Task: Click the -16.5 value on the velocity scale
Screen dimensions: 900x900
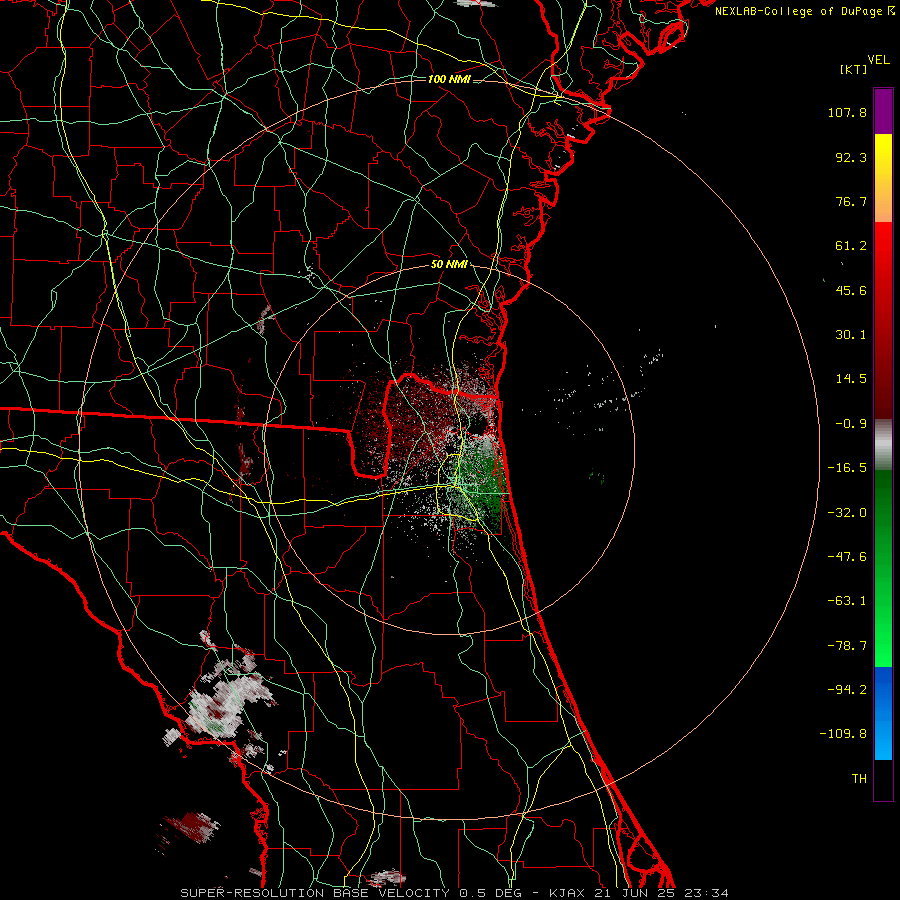Action: 847,468
